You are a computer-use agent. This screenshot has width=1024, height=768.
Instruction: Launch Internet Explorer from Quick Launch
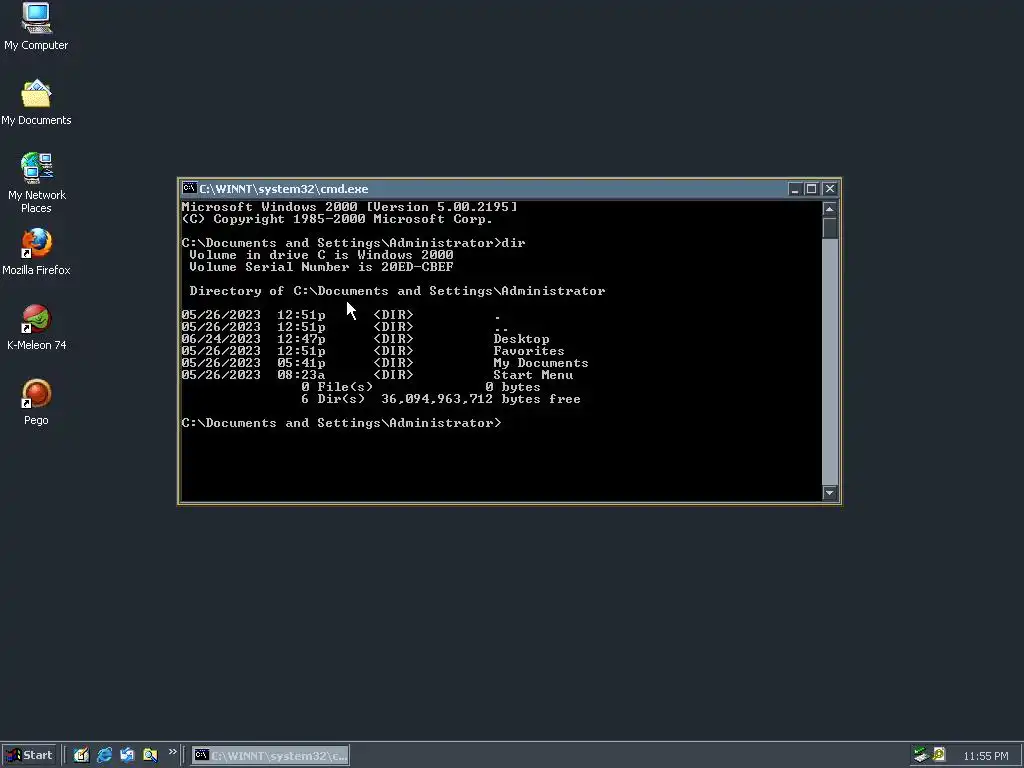tap(104, 755)
